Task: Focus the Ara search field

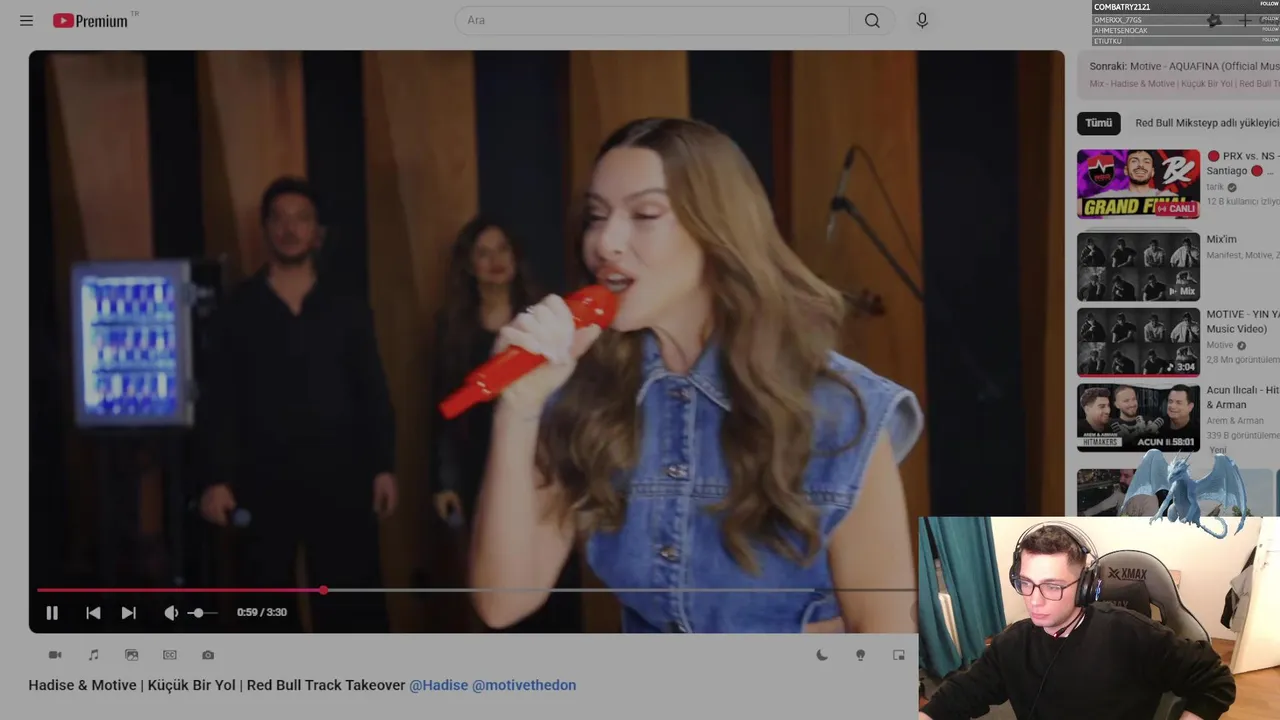Action: pos(652,21)
